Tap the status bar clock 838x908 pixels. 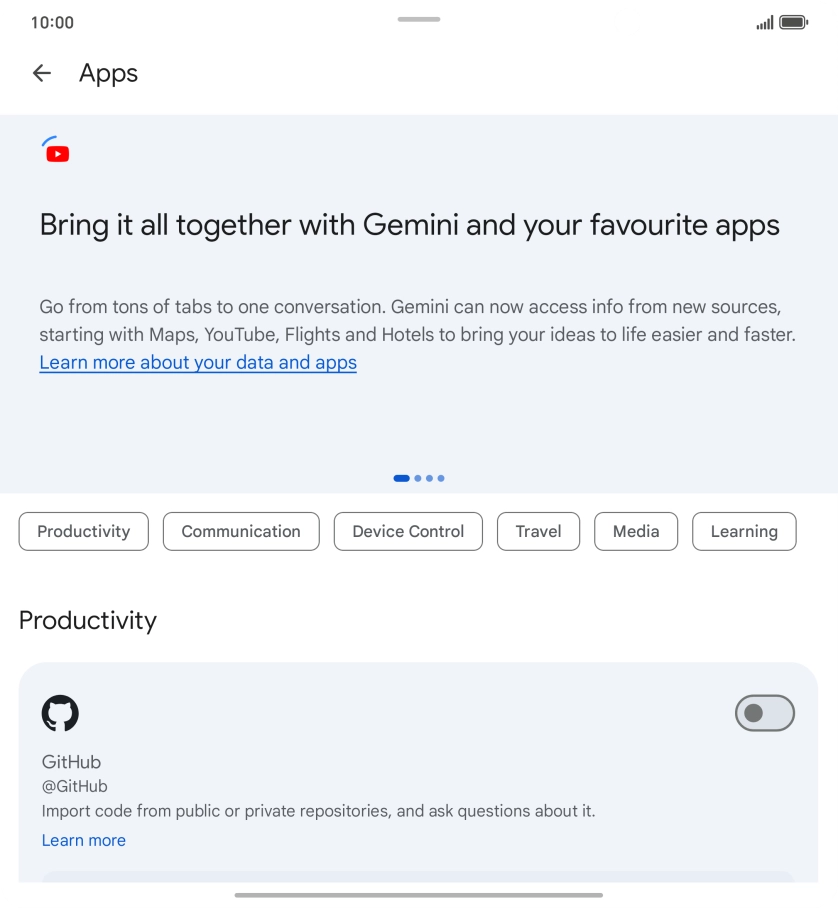click(x=52, y=22)
